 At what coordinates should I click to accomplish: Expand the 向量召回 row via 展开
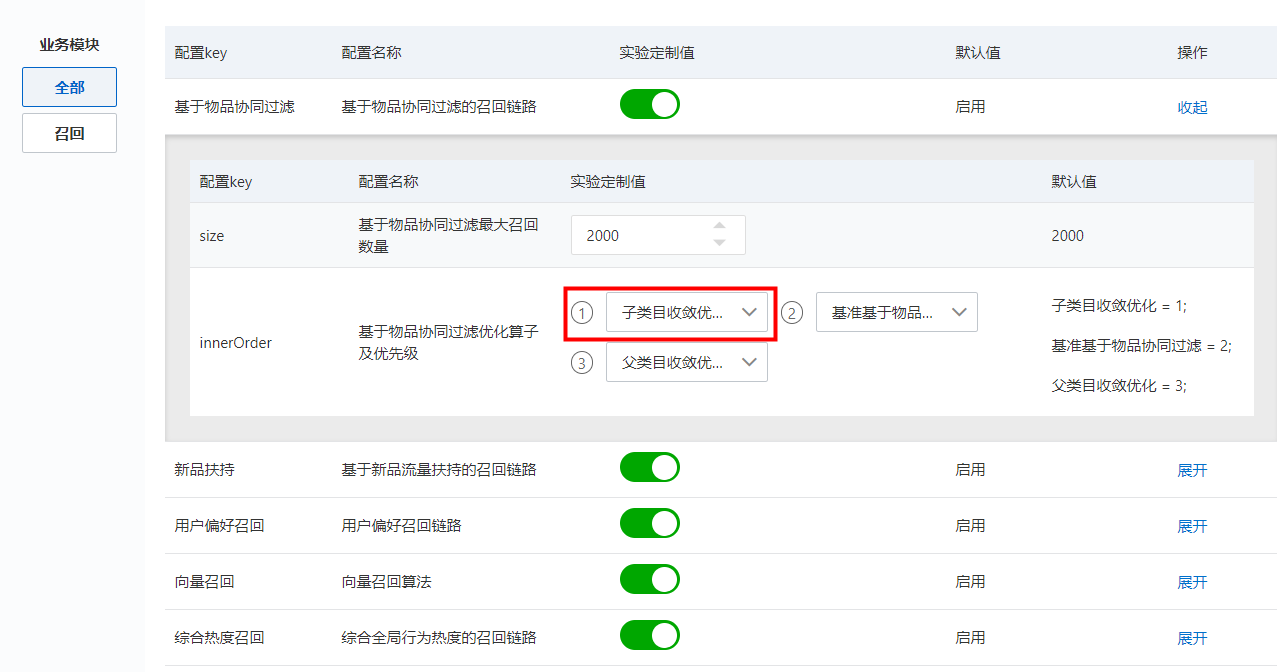[1192, 582]
